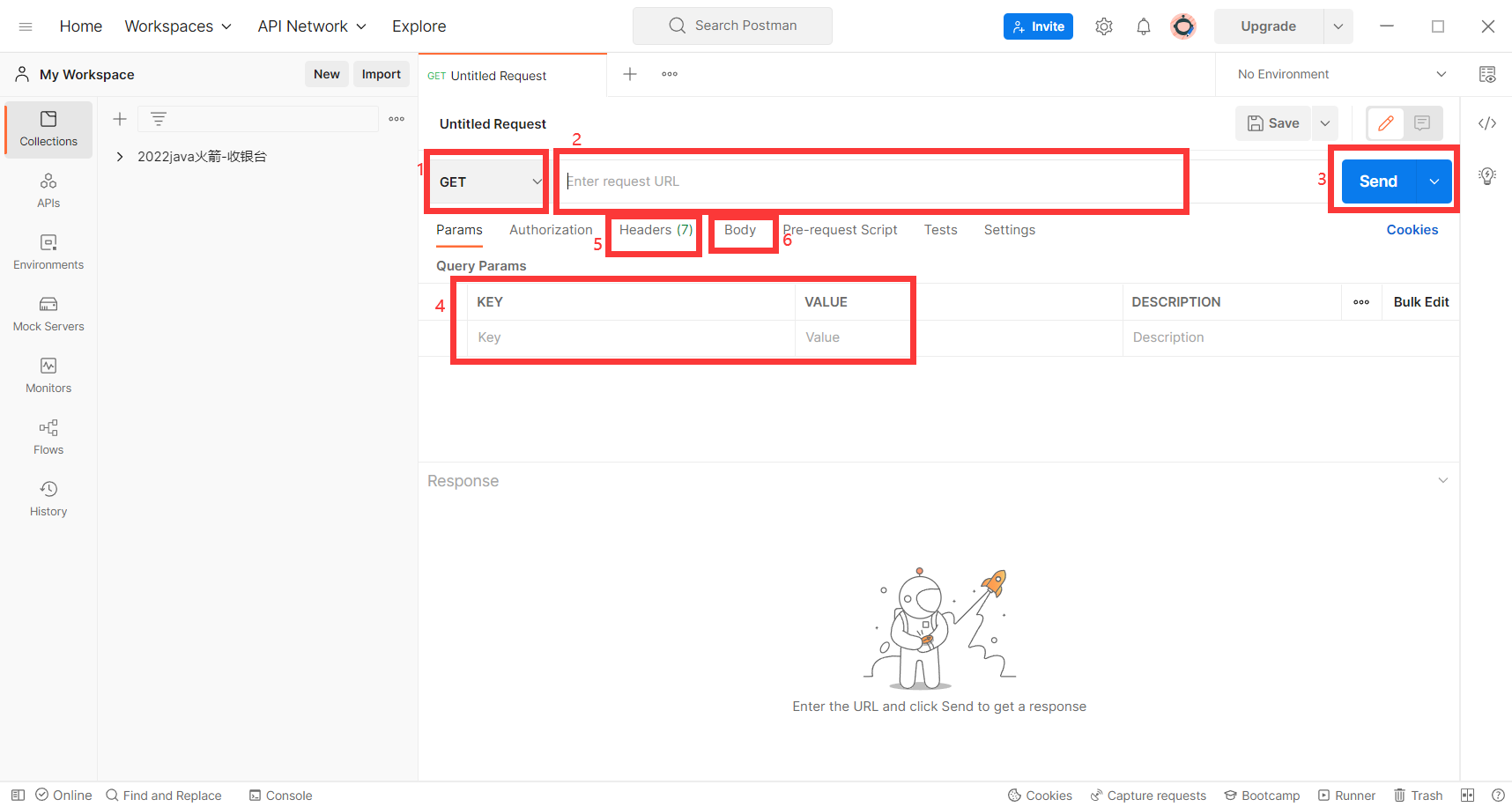The height and width of the screenshot is (807, 1512).
Task: Open environment quick look icon
Action: (x=1487, y=74)
